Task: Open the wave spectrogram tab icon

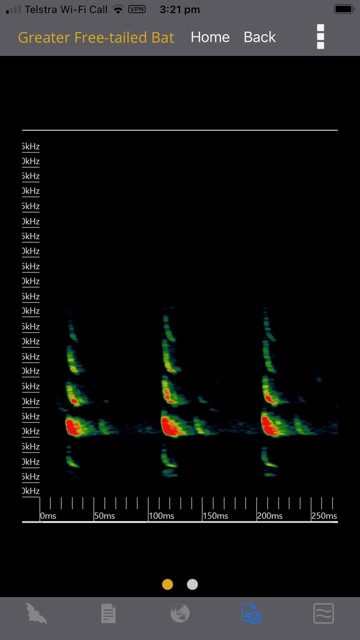Action: coord(324,613)
